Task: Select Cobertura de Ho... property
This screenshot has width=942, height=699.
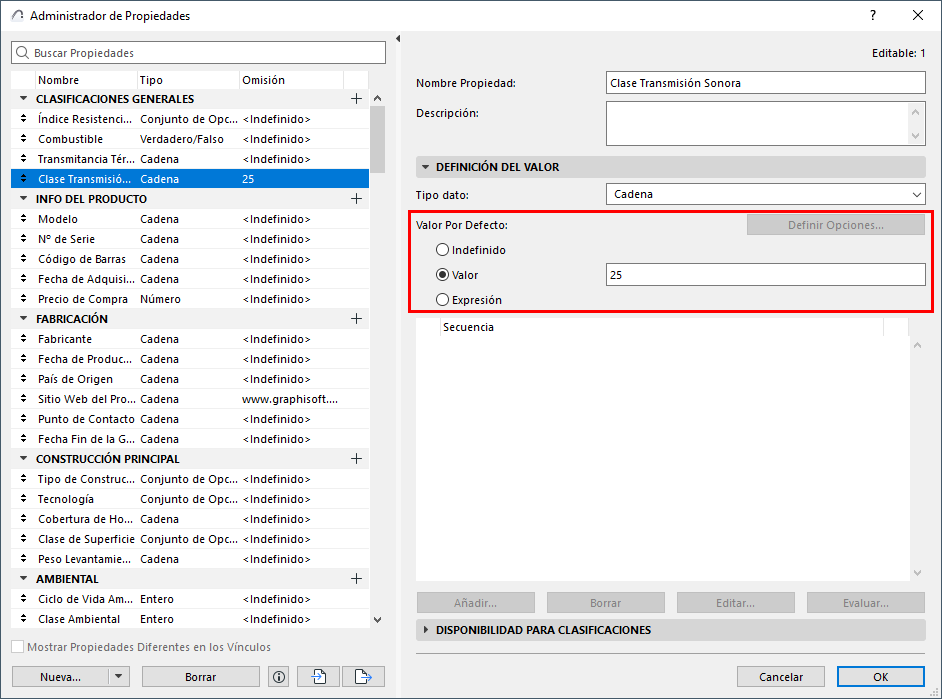Action: (x=190, y=519)
